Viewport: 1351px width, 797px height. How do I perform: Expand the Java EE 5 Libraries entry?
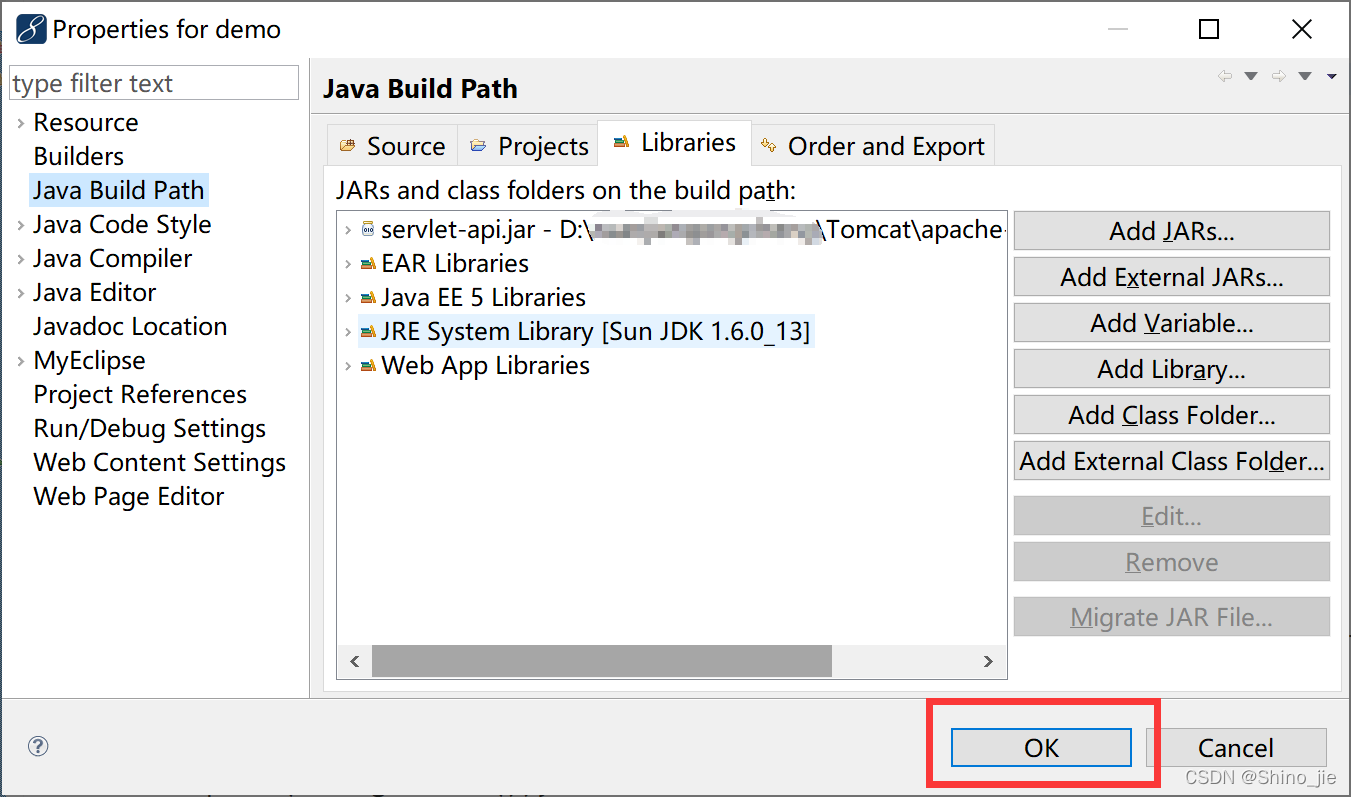tap(348, 298)
